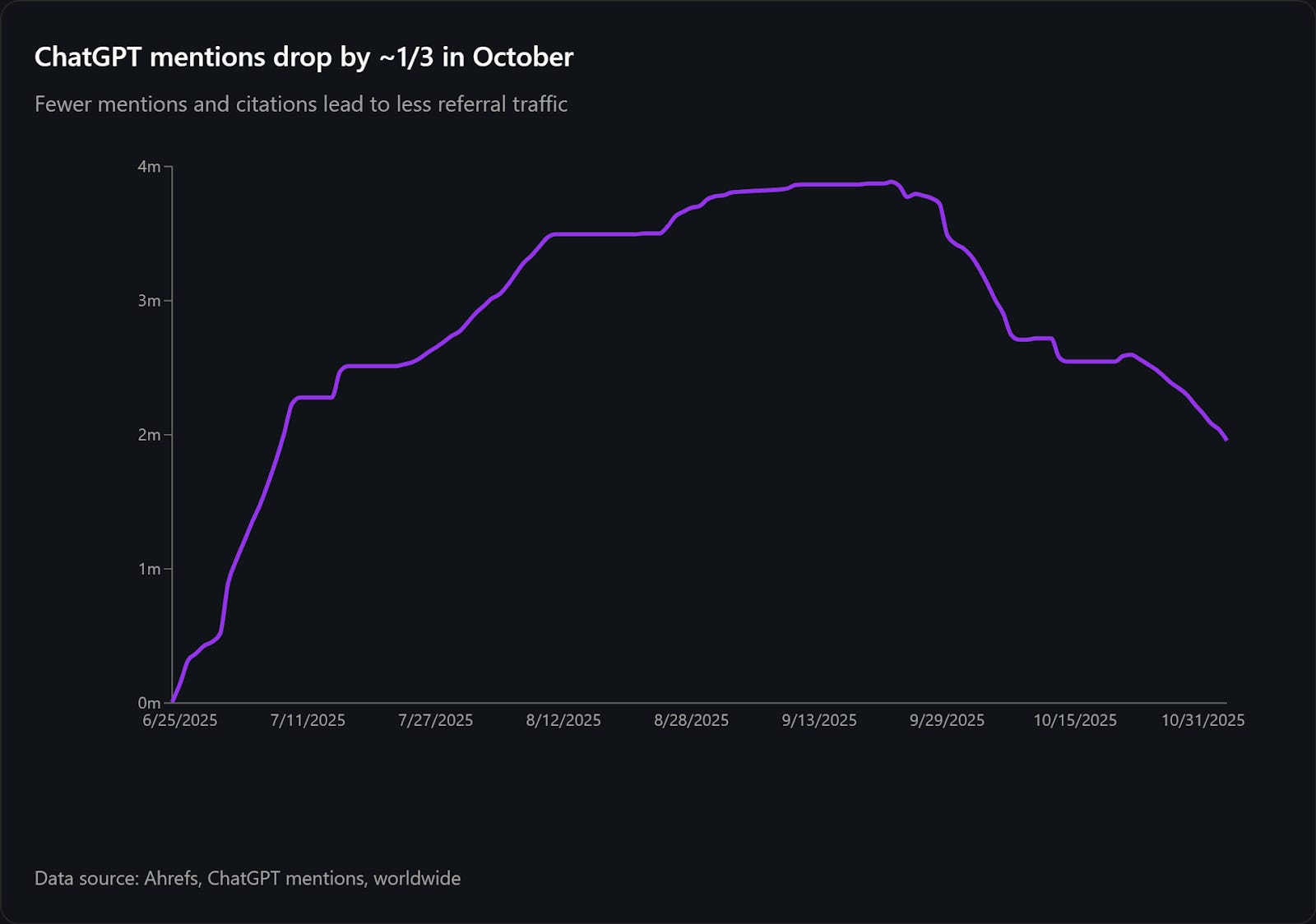Select the 4m y-axis label
The height and width of the screenshot is (924, 1316).
(149, 167)
